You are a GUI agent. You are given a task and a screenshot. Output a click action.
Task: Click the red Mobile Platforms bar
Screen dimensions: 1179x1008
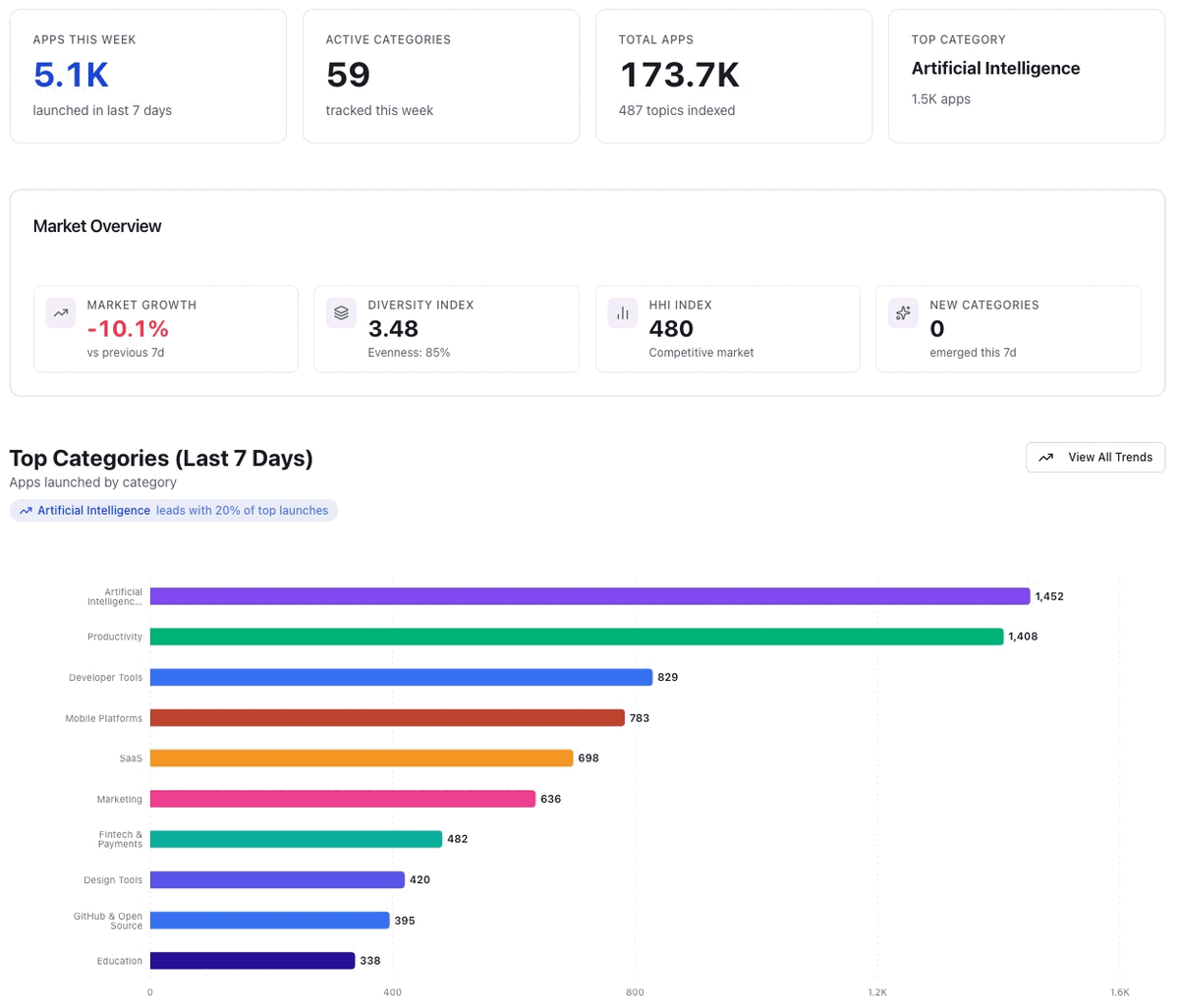click(x=387, y=718)
